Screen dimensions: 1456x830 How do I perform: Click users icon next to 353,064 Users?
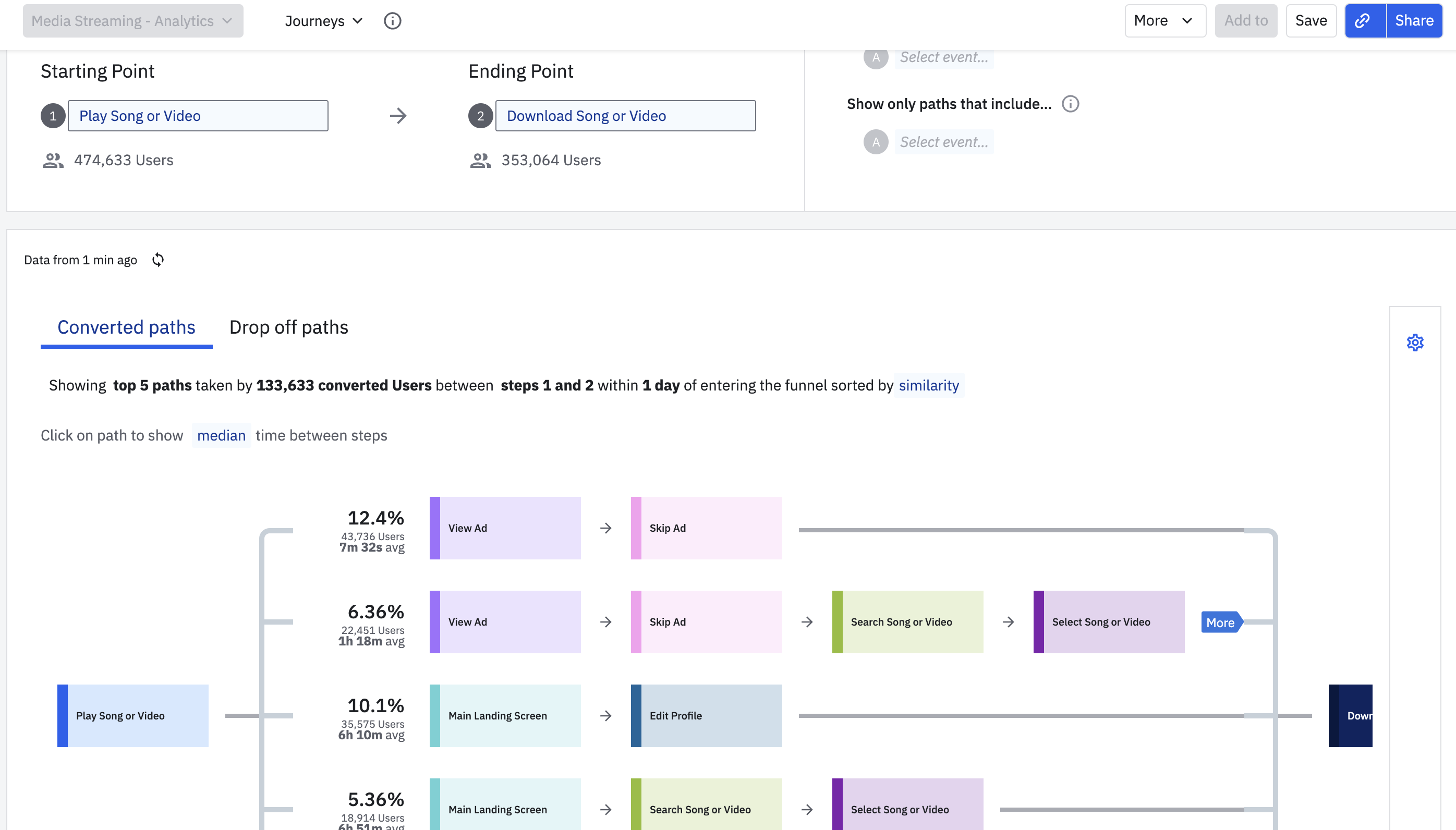pyautogui.click(x=480, y=160)
